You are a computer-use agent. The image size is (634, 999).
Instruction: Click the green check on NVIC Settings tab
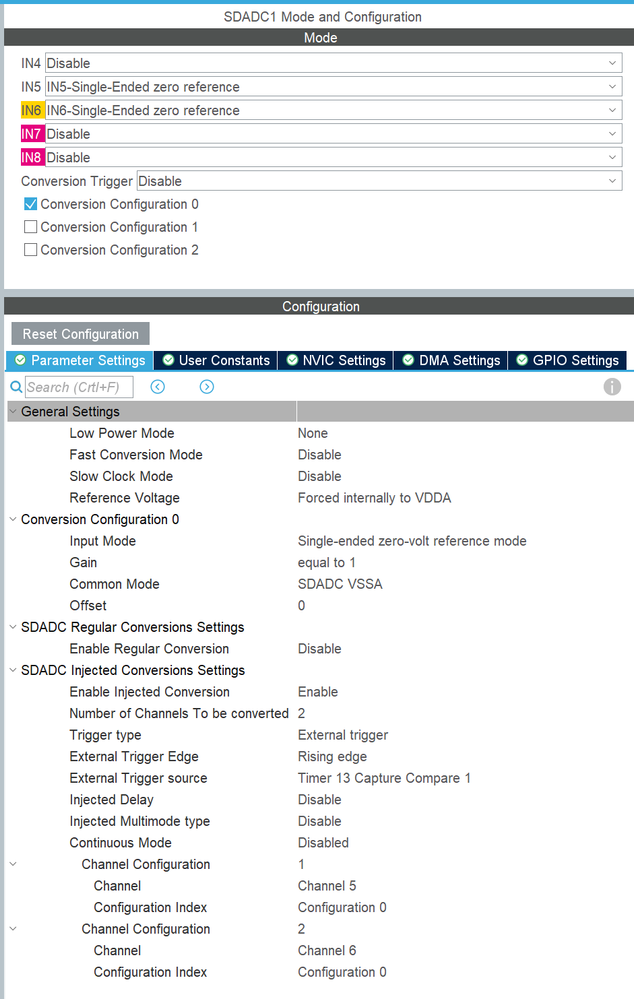pos(292,360)
